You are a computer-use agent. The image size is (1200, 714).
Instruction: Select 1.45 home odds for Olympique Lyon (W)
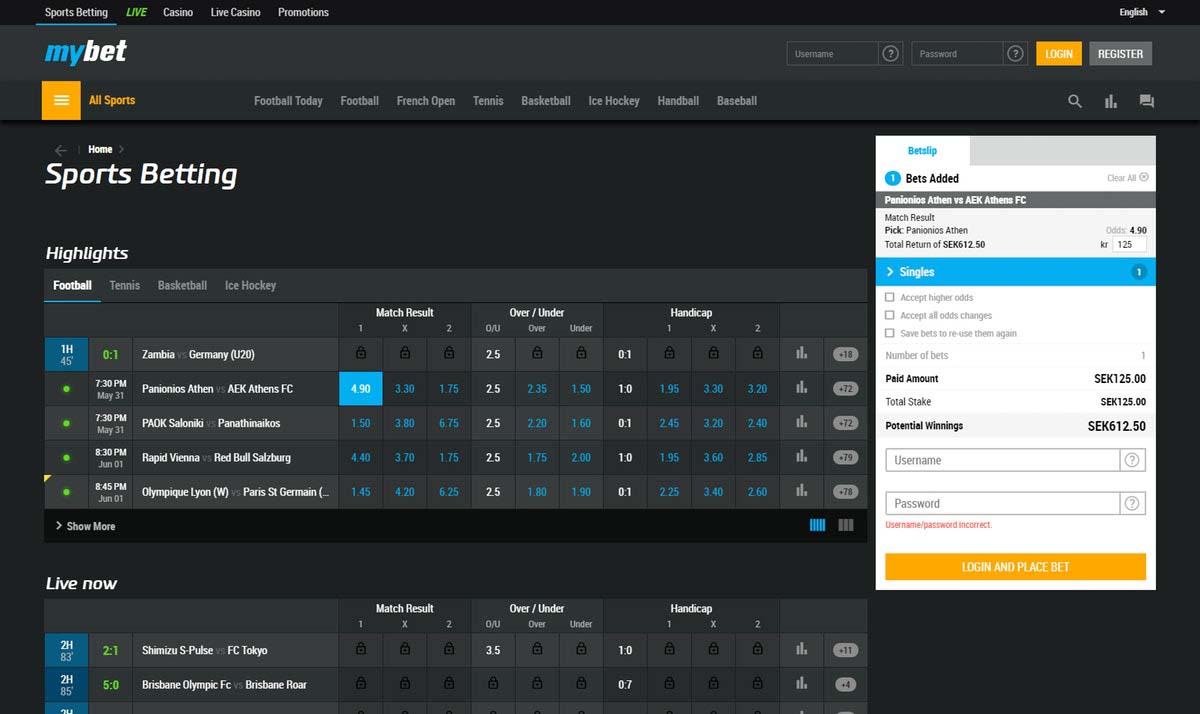tap(361, 492)
